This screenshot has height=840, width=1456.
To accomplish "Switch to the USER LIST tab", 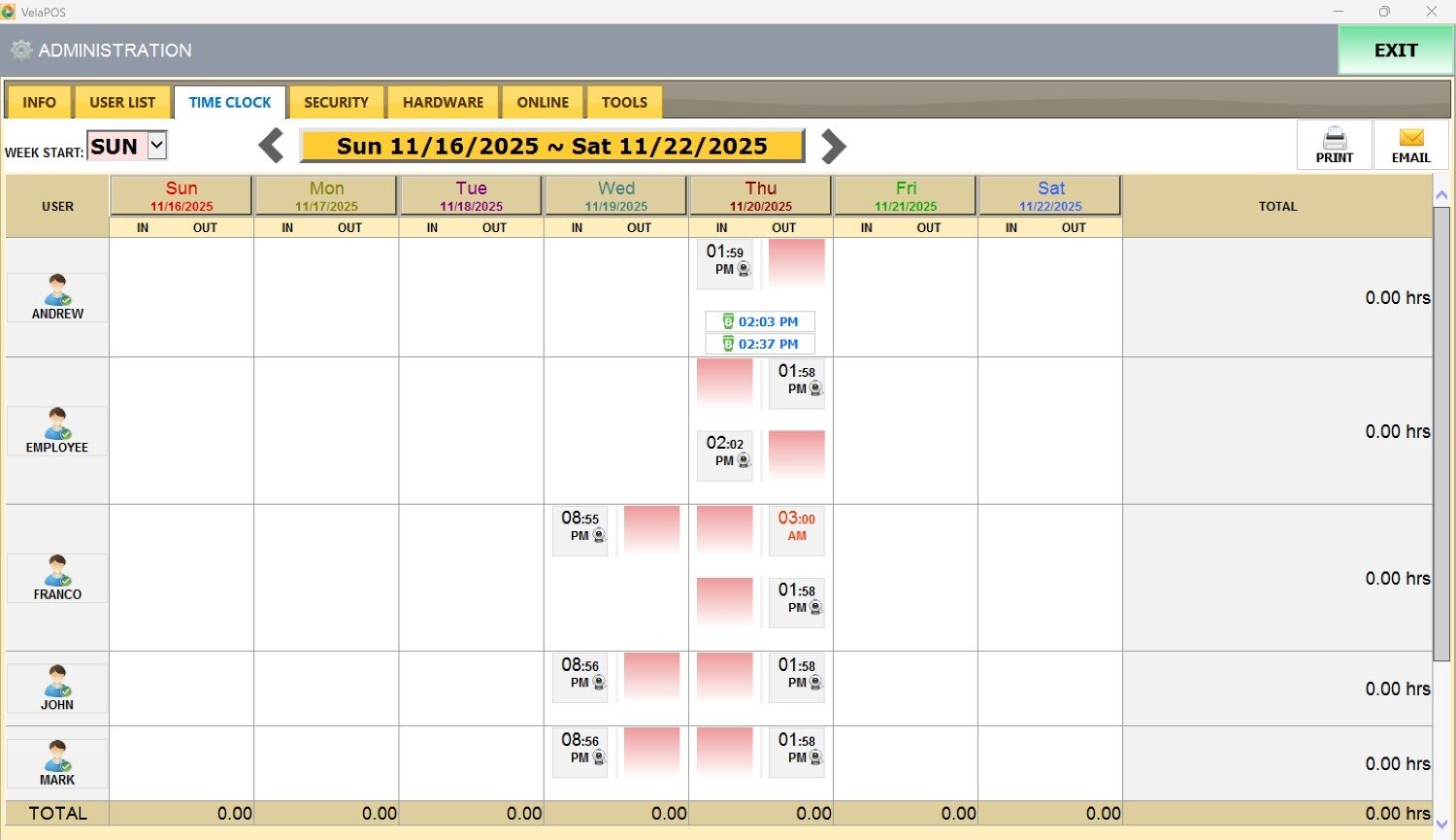I will click(122, 102).
